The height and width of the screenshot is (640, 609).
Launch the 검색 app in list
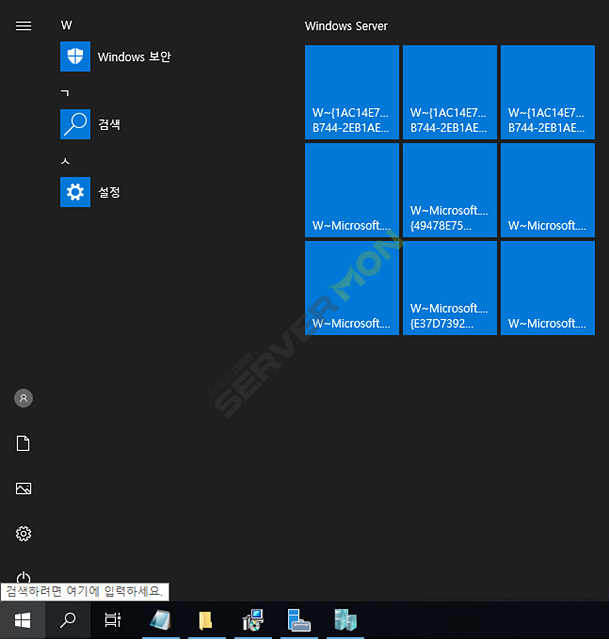click(91, 124)
